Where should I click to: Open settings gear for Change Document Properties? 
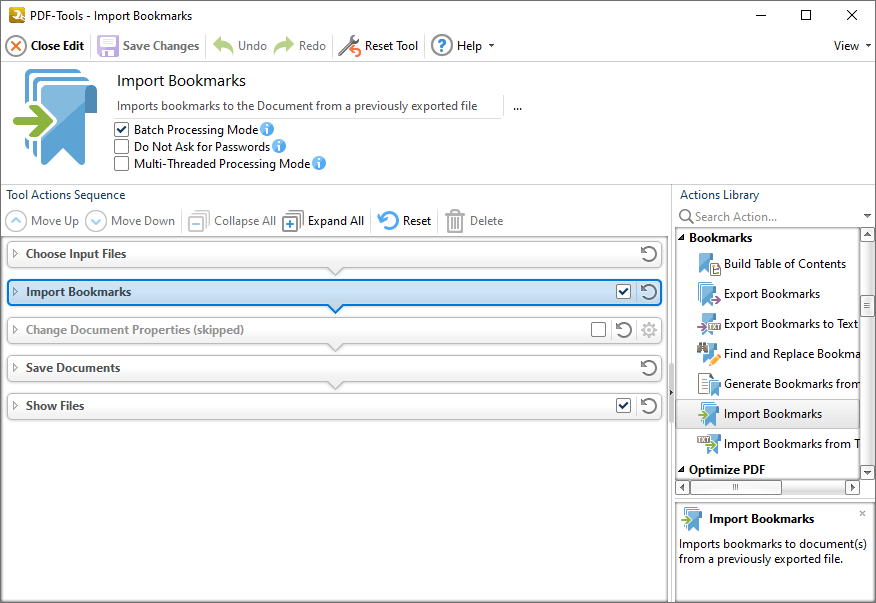(x=649, y=330)
